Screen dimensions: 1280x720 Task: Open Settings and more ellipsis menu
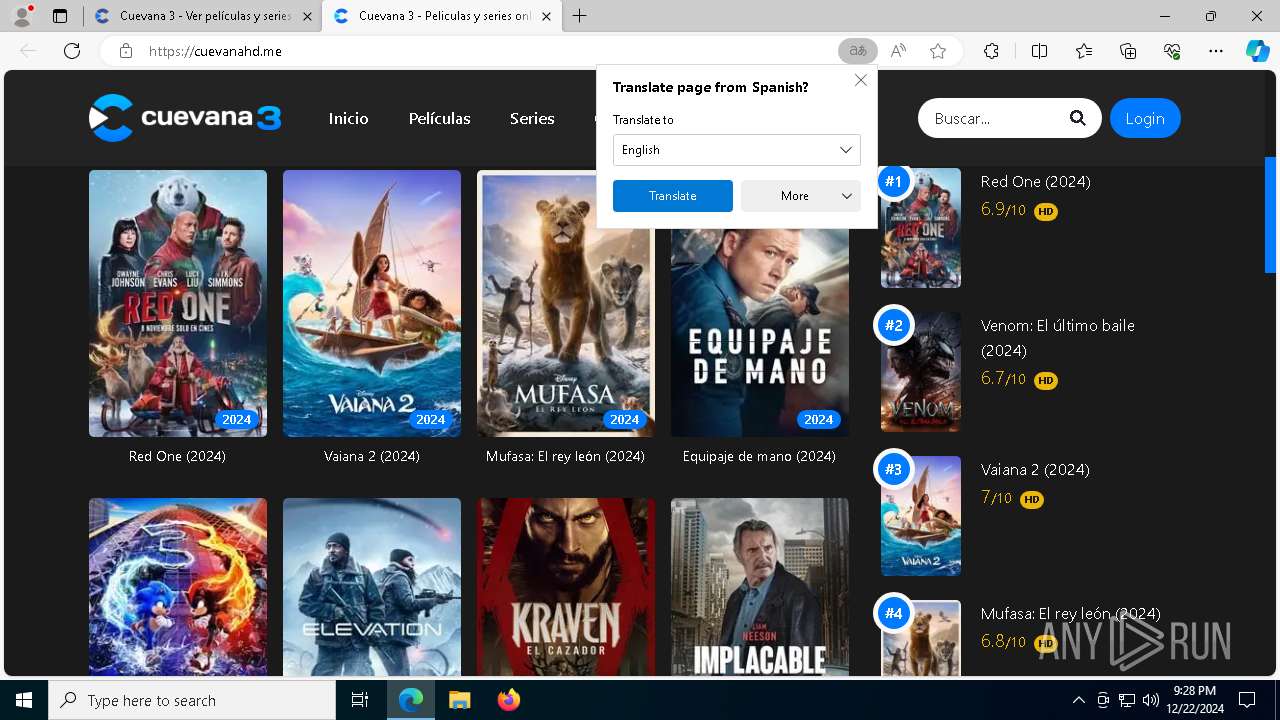coord(1216,51)
